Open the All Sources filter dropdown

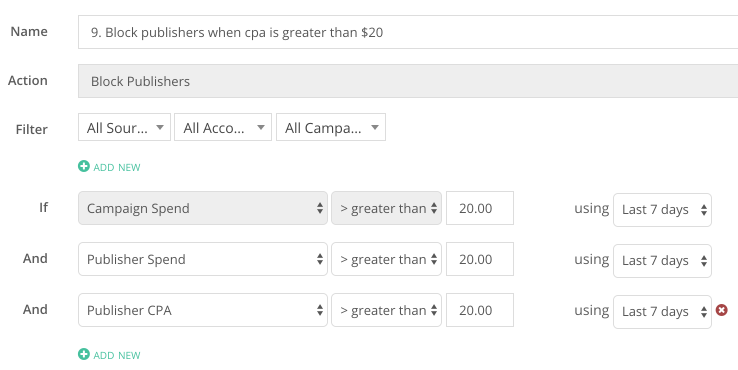click(x=124, y=127)
